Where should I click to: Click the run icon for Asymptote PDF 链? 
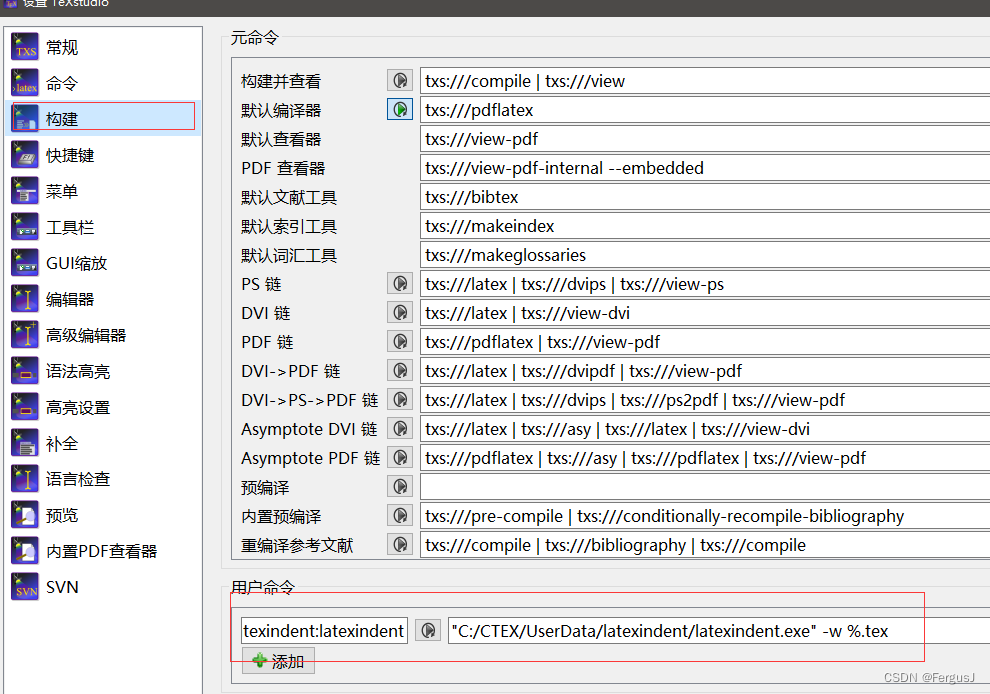pyautogui.click(x=400, y=458)
